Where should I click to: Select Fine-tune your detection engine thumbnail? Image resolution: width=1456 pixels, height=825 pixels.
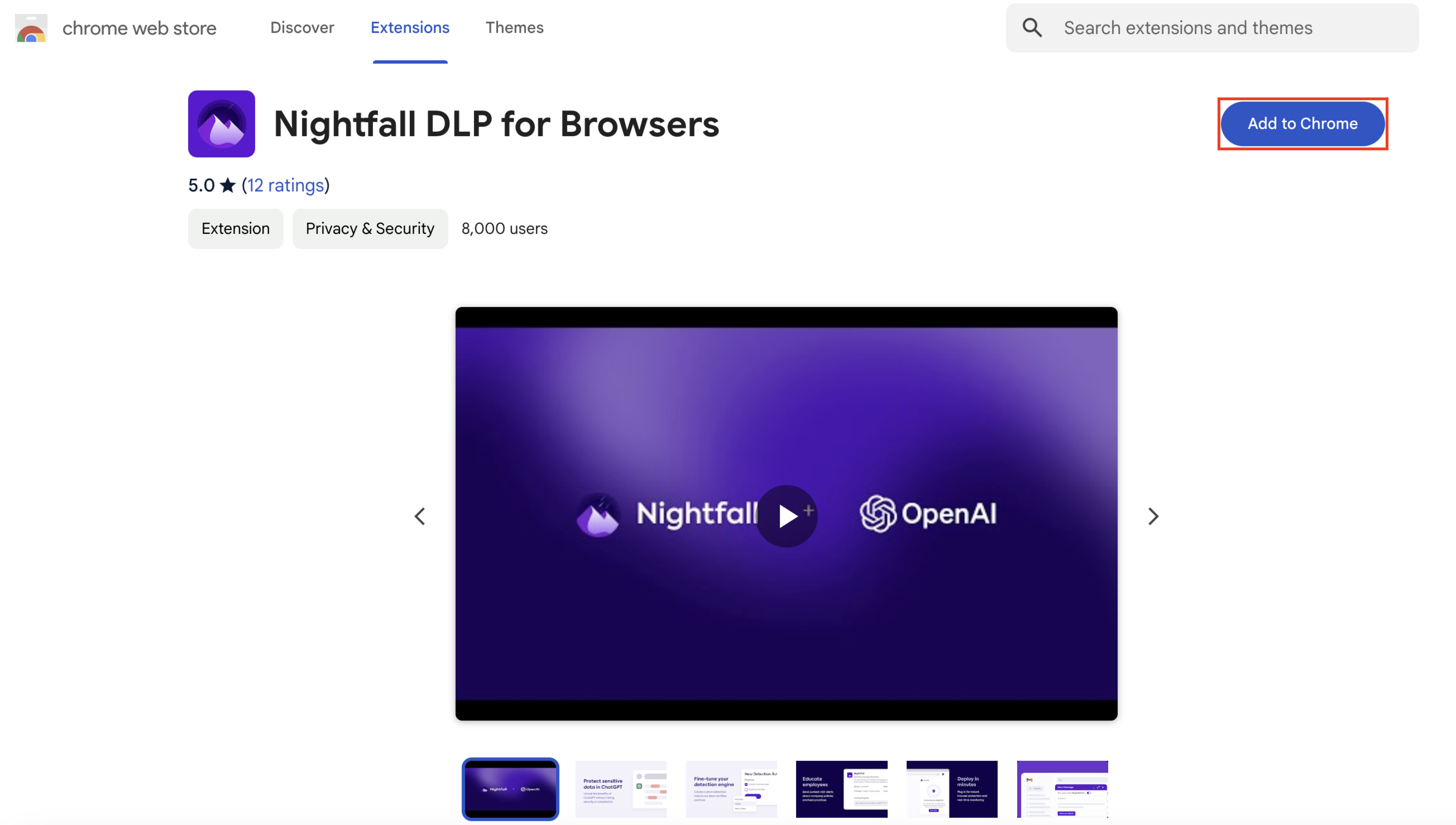(x=731, y=789)
